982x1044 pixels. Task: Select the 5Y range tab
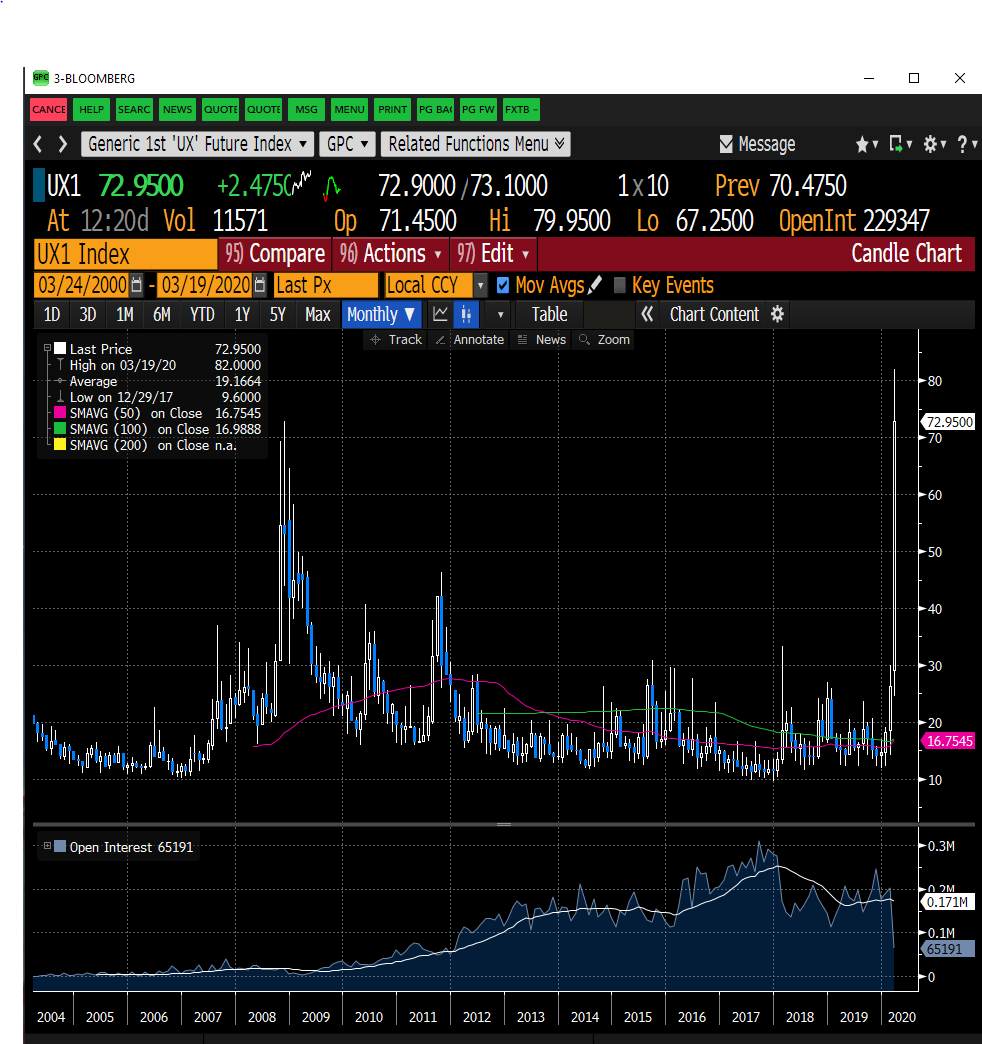click(278, 314)
